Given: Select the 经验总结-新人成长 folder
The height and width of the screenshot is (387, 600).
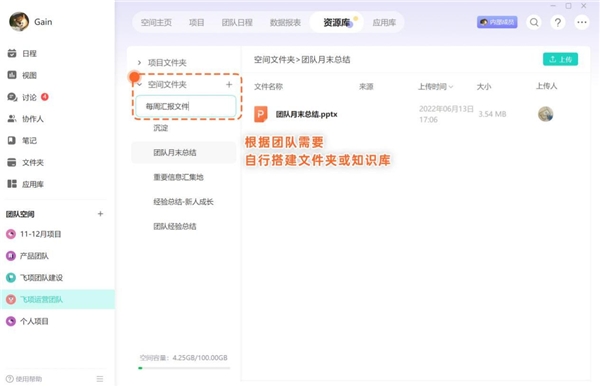Looking at the screenshot, I should 183,201.
